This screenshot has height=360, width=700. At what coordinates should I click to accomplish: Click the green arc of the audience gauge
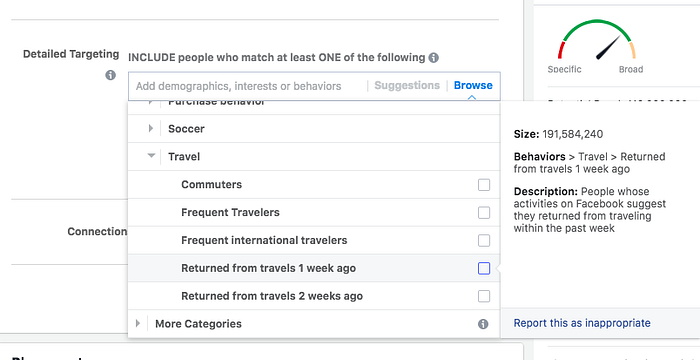596,25
